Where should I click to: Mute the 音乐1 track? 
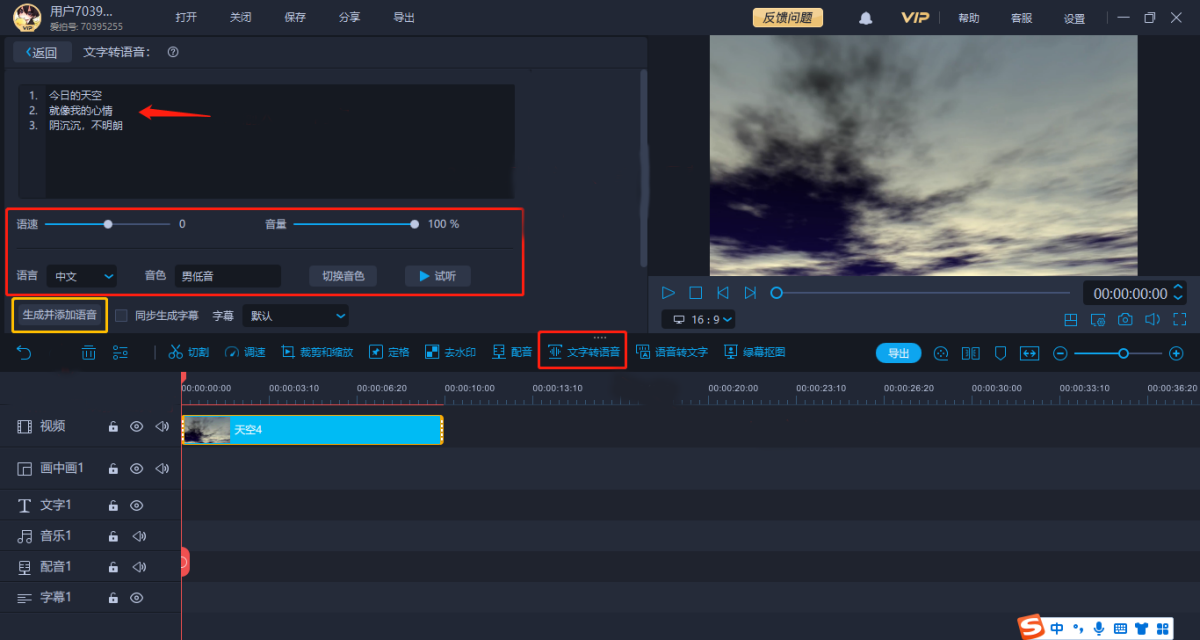pos(138,537)
